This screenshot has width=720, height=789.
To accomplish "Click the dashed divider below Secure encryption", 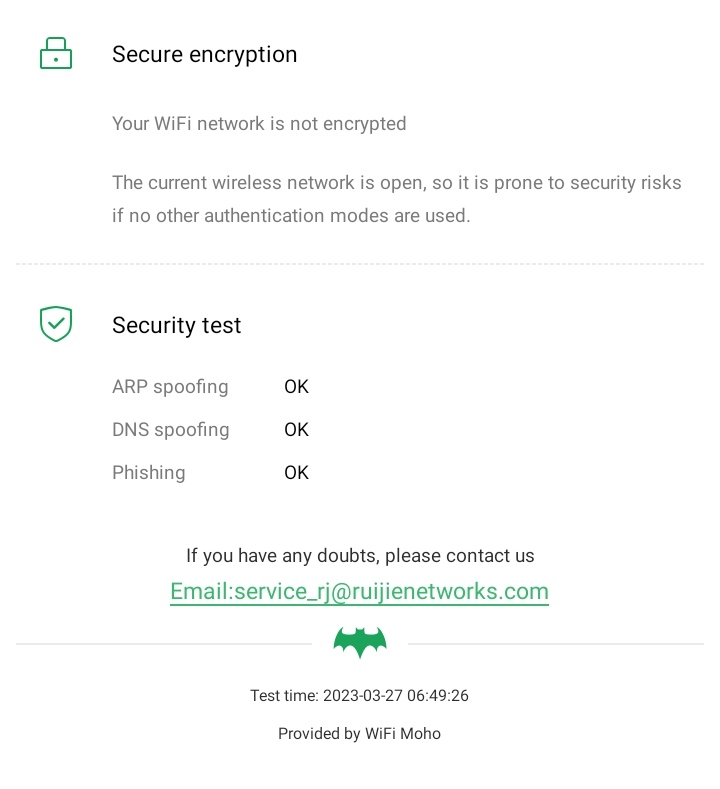I will [x=360, y=264].
